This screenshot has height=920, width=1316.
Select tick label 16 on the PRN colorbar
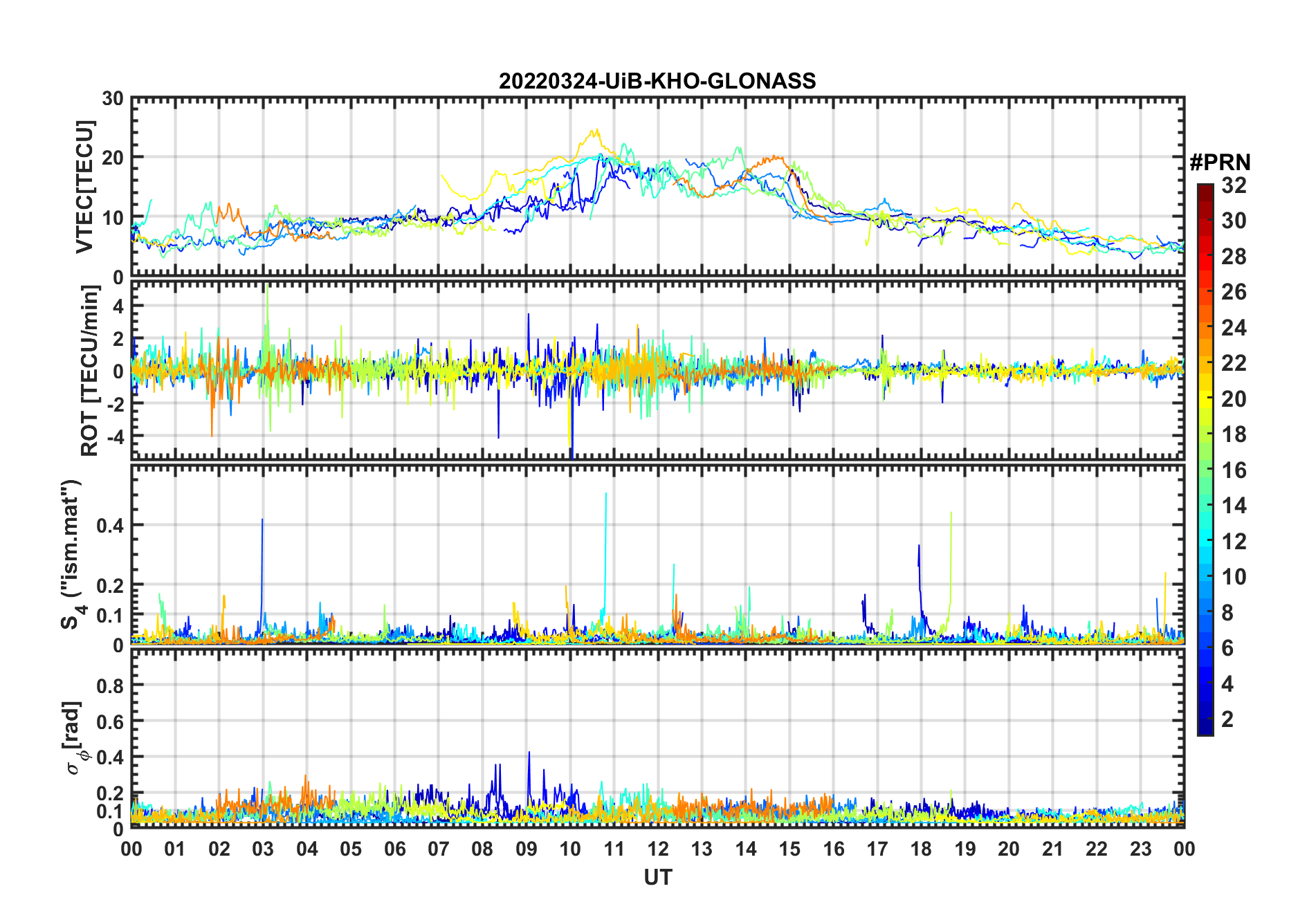[x=1234, y=470]
